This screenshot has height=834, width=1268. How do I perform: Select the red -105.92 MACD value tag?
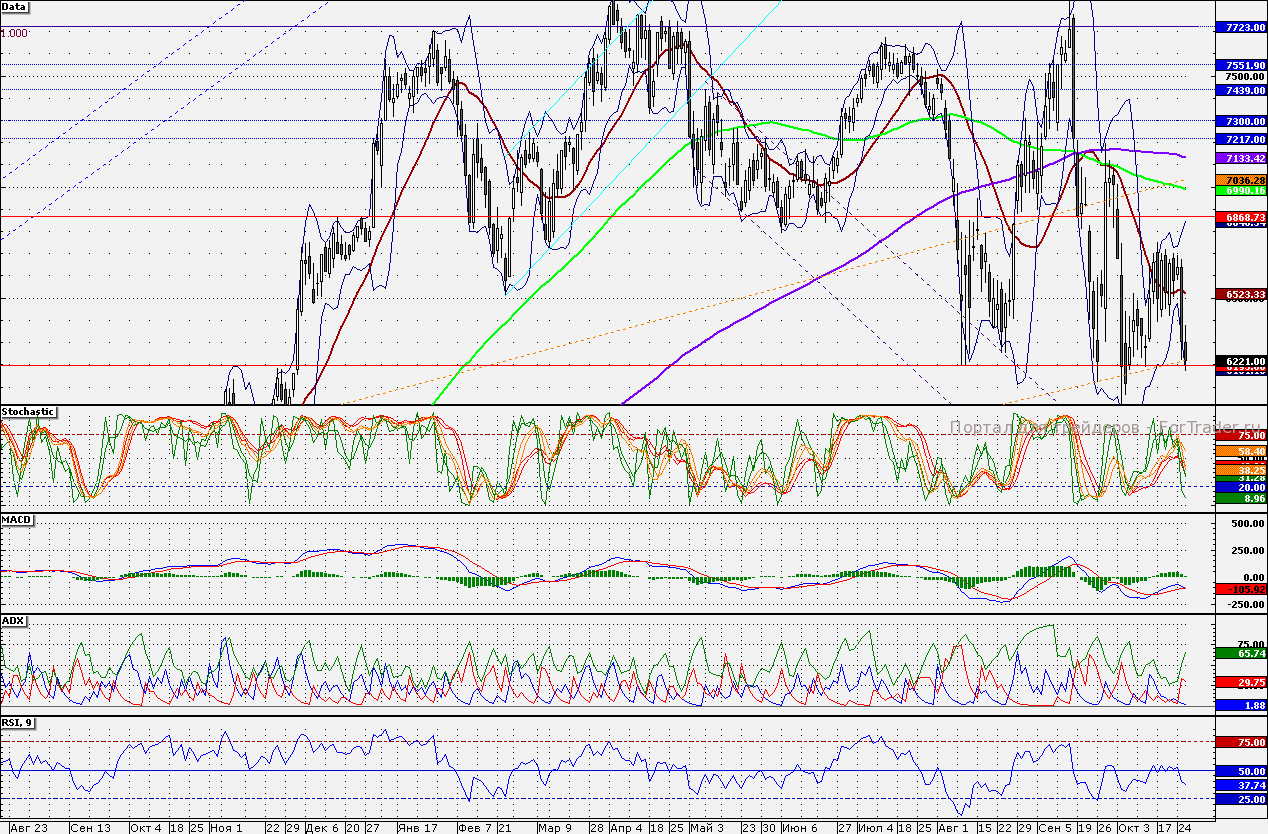1240,589
